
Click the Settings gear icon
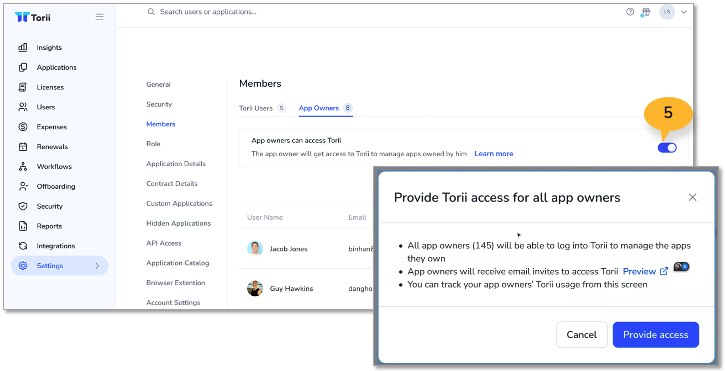coord(23,266)
